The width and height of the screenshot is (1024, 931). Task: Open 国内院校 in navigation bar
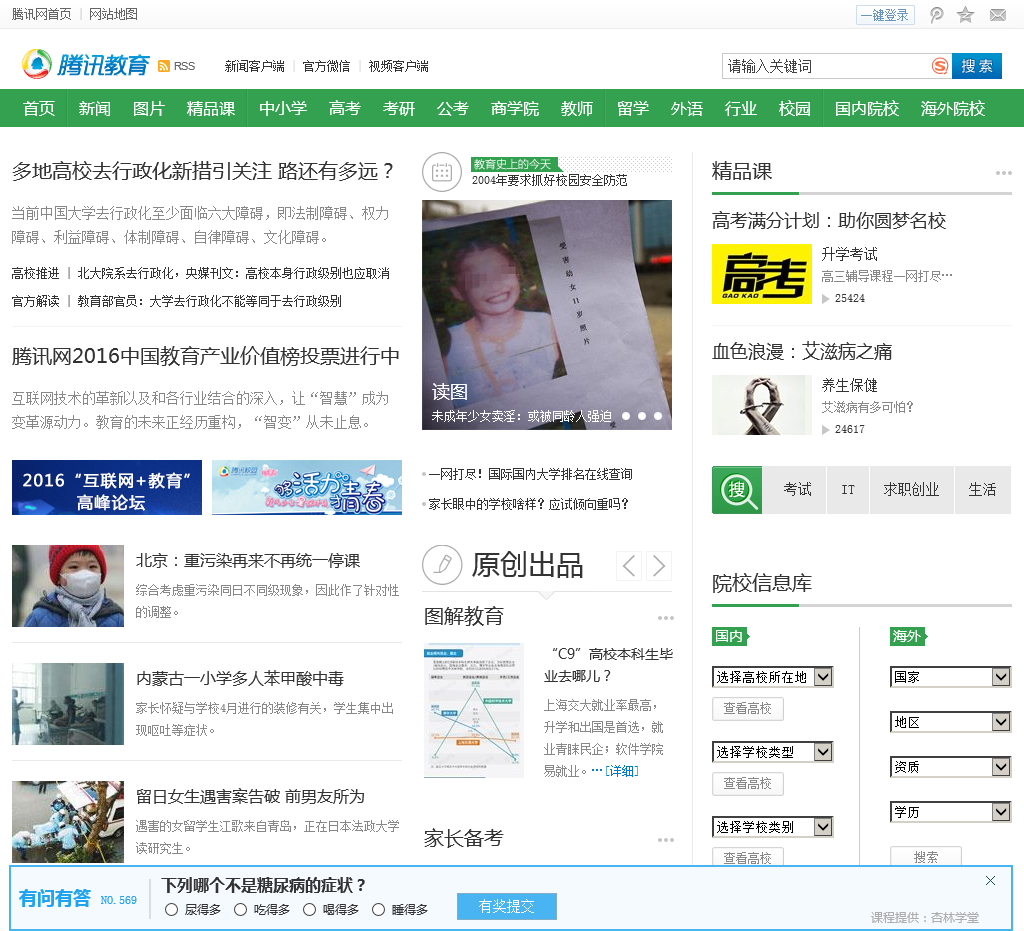(867, 108)
